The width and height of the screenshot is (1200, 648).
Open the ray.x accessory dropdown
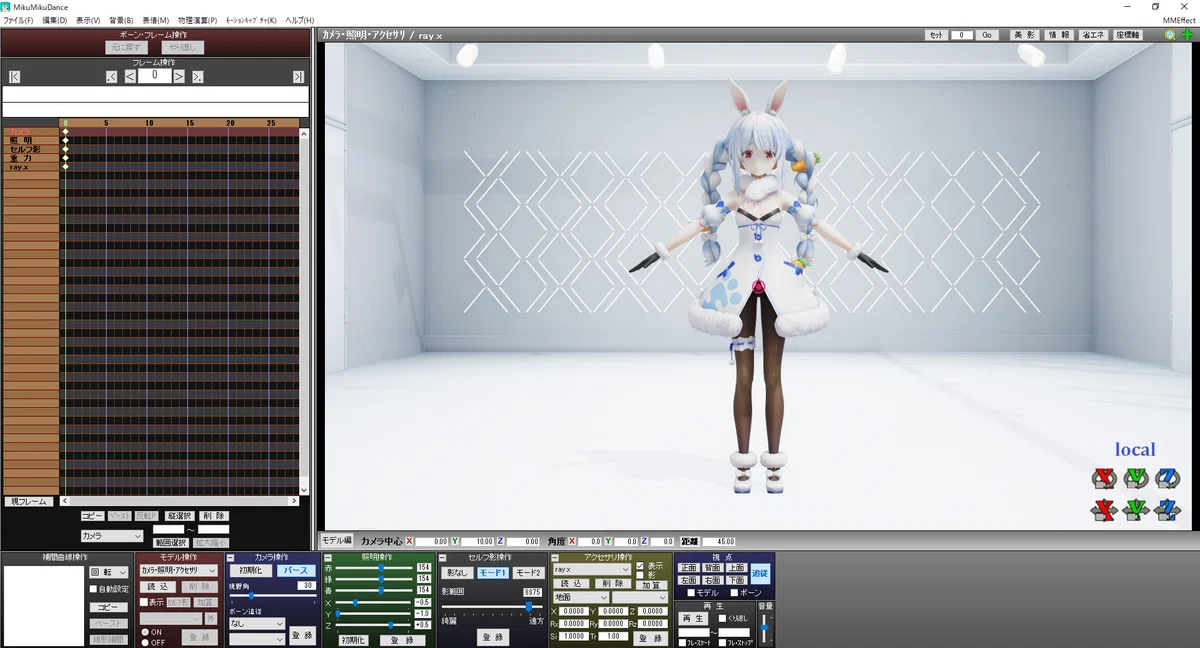(x=592, y=569)
